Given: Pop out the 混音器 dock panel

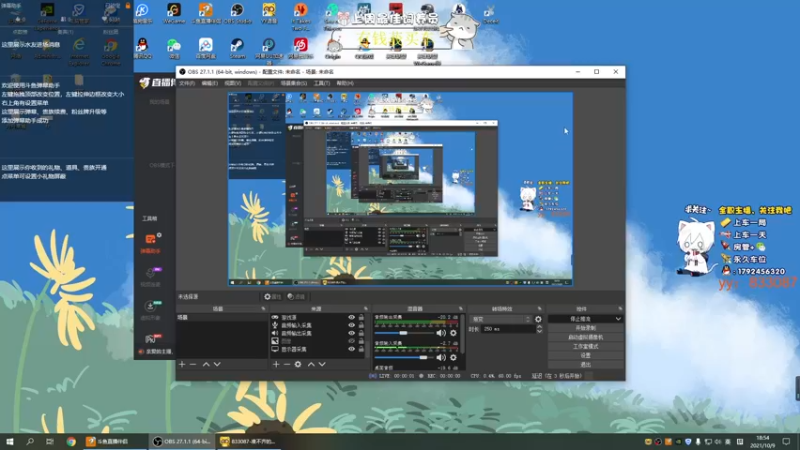Looking at the screenshot, I should (461, 309).
